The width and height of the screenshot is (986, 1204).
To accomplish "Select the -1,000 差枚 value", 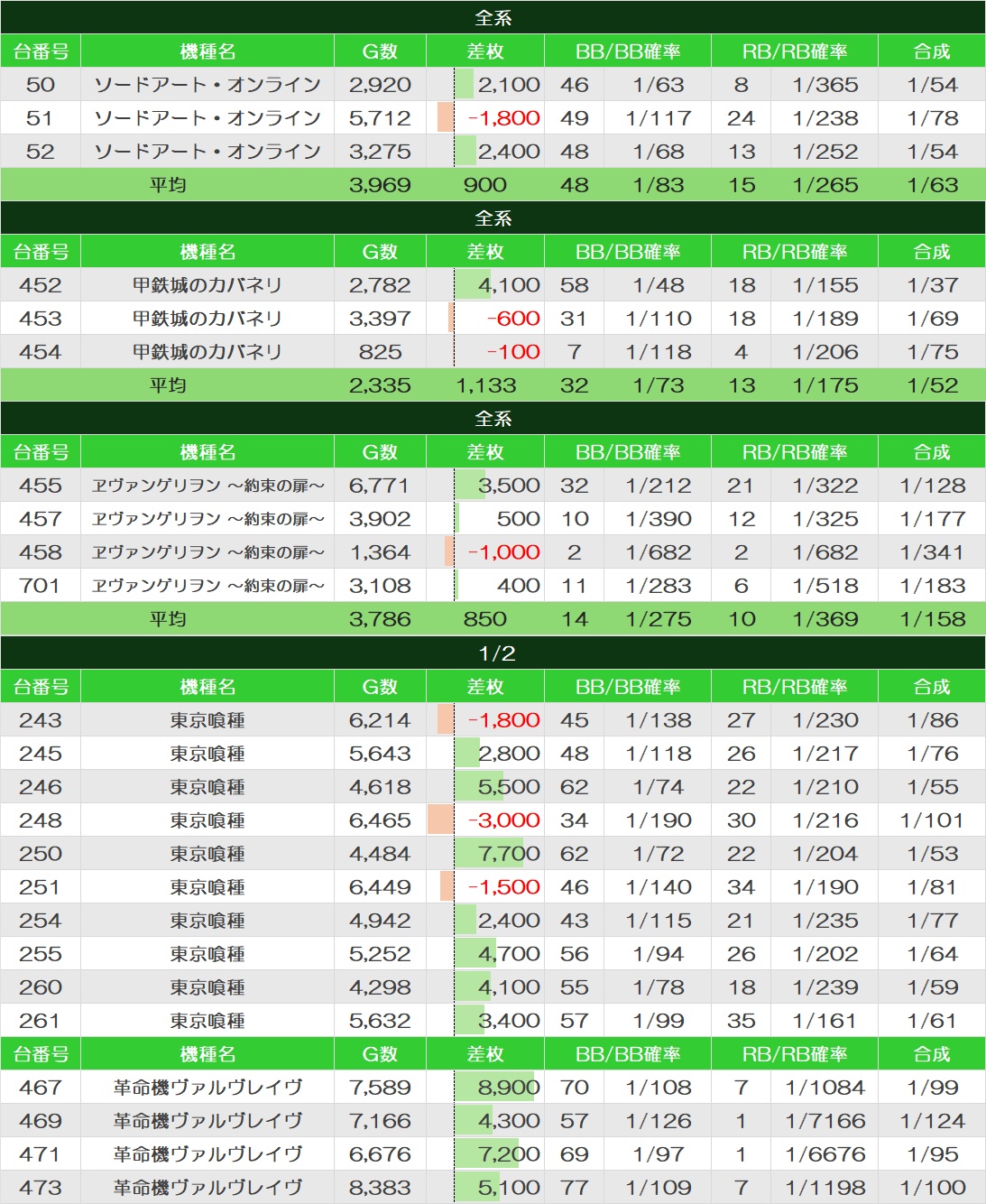I will click(x=503, y=552).
